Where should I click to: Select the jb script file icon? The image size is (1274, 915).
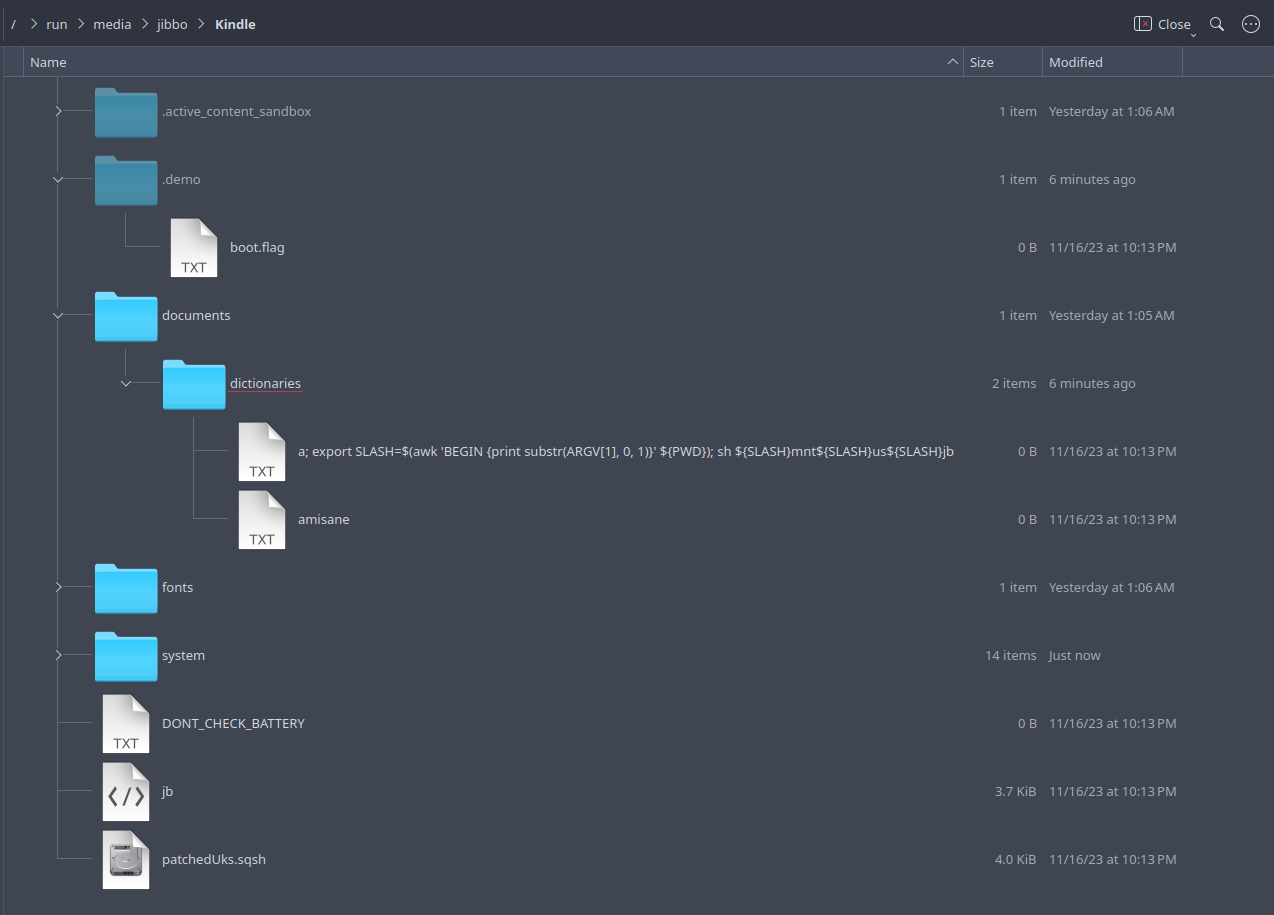tap(126, 792)
